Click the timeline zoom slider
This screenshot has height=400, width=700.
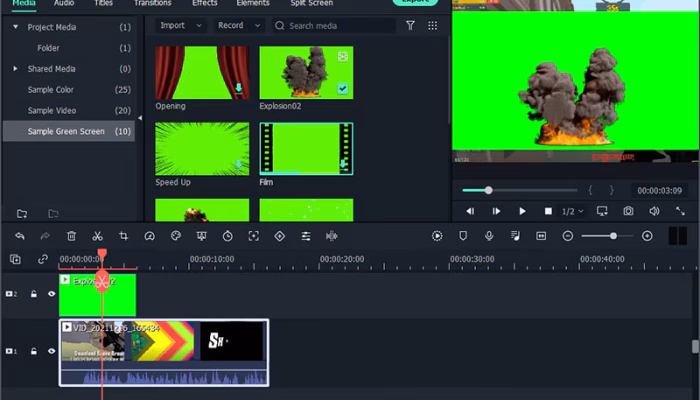(x=613, y=236)
